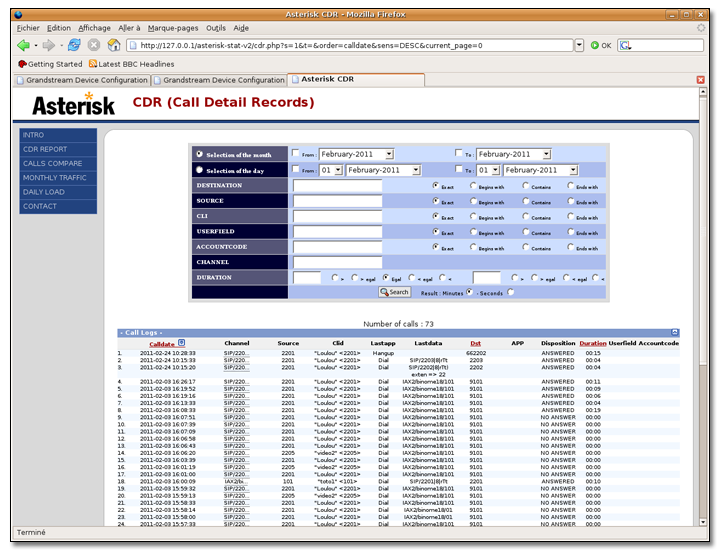Open the Edition menu

point(59,28)
